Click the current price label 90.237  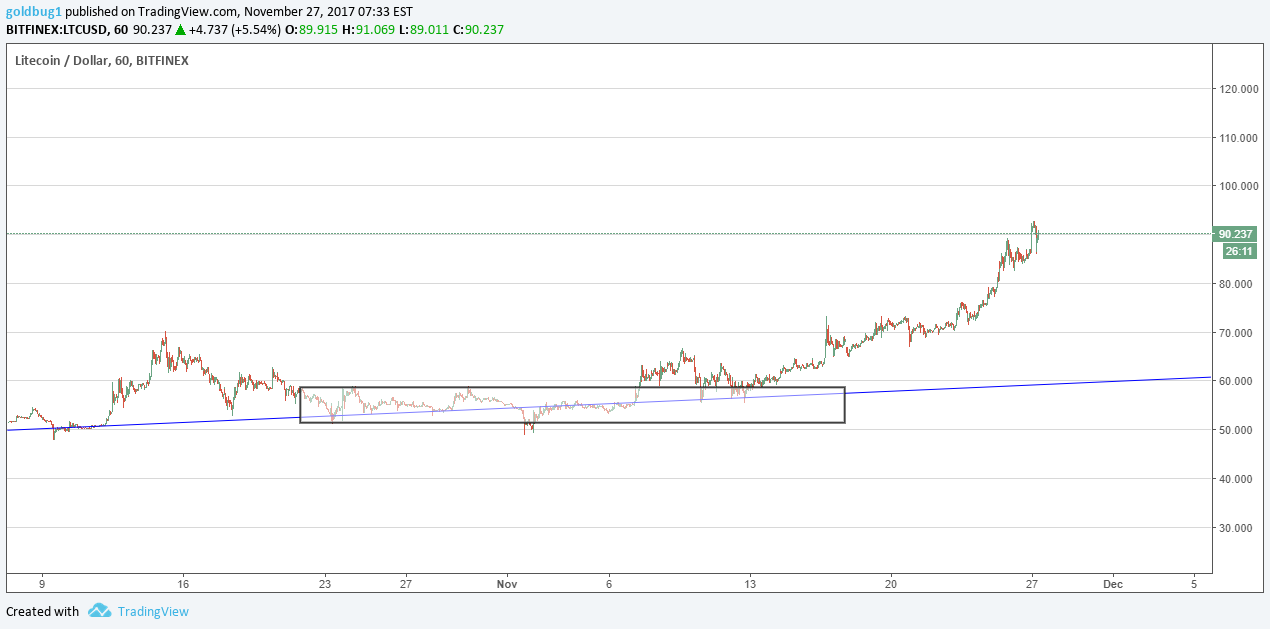(x=1236, y=234)
